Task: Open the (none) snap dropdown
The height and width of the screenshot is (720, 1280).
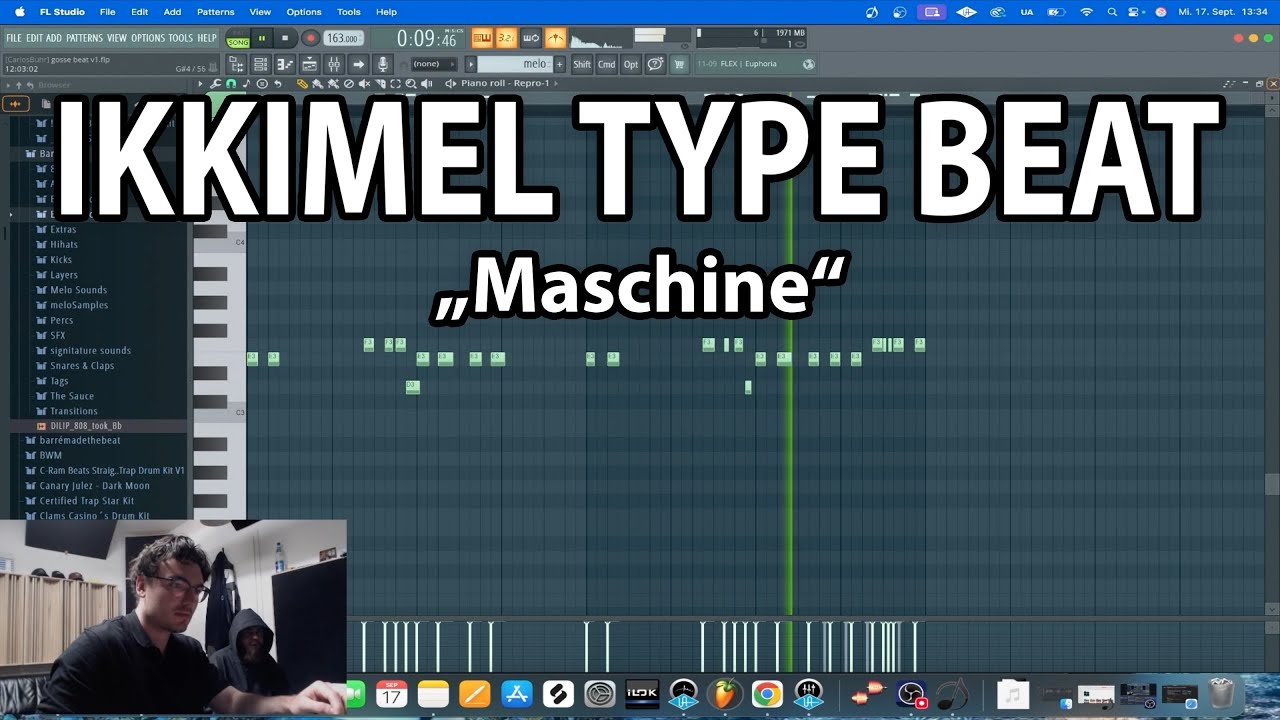Action: pyautogui.click(x=434, y=64)
